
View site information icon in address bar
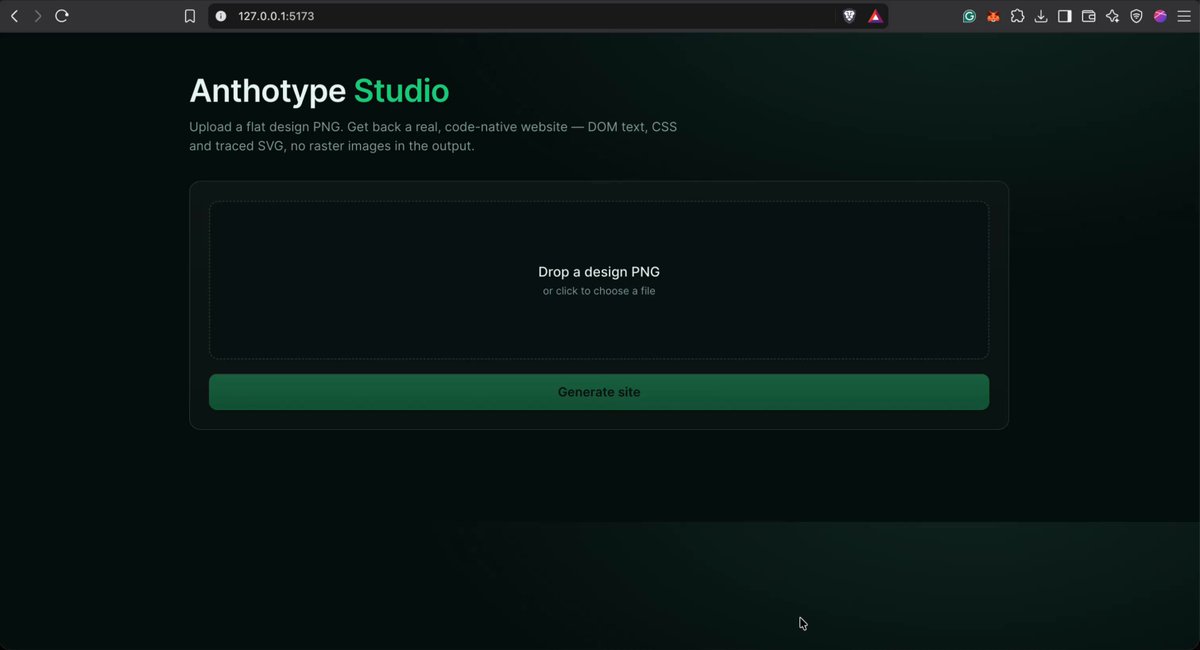tap(221, 16)
